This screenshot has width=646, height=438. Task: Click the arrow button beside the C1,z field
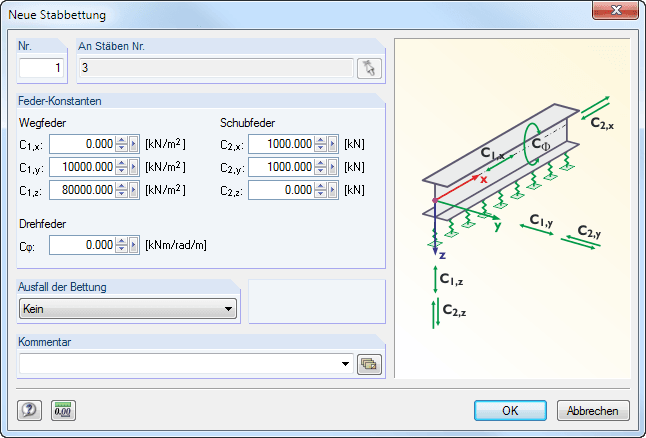point(134,189)
